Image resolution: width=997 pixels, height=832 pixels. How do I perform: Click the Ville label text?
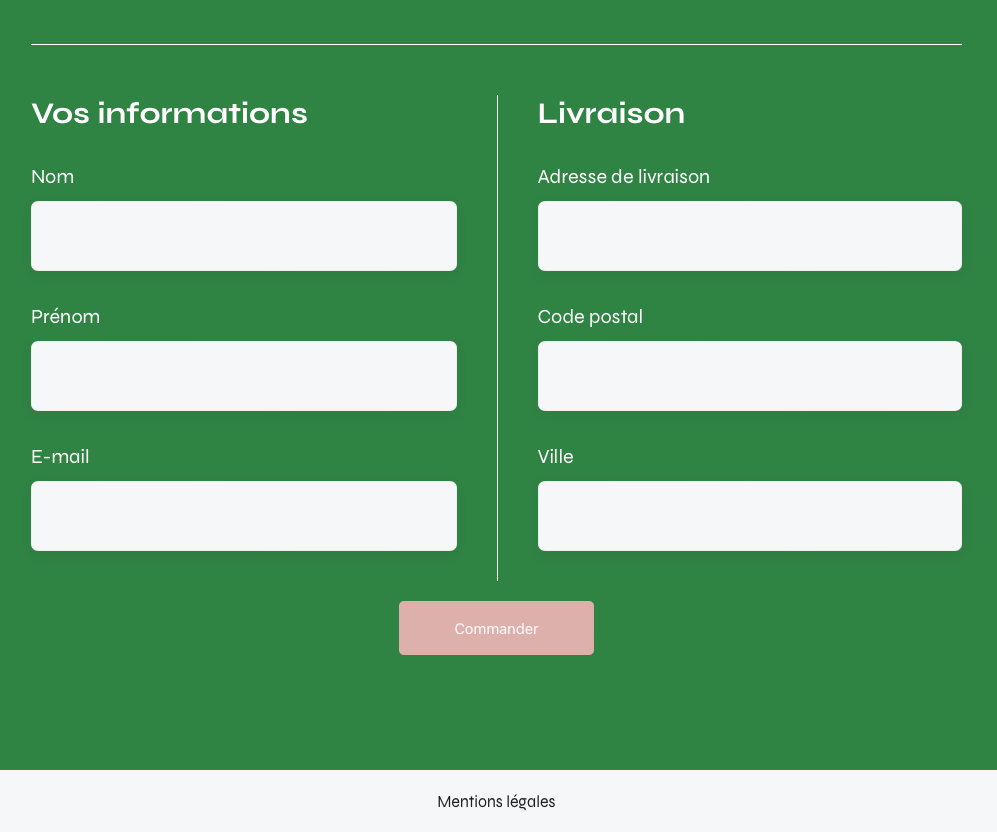[x=555, y=457]
